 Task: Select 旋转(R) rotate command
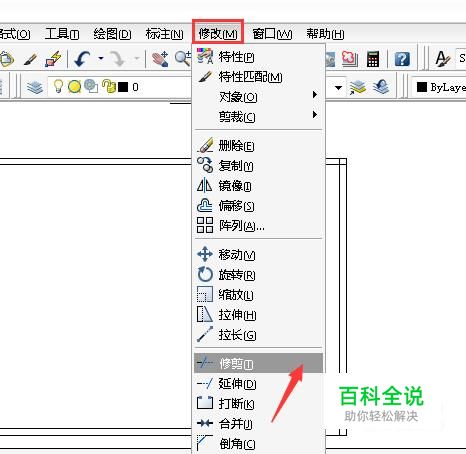pos(258,275)
